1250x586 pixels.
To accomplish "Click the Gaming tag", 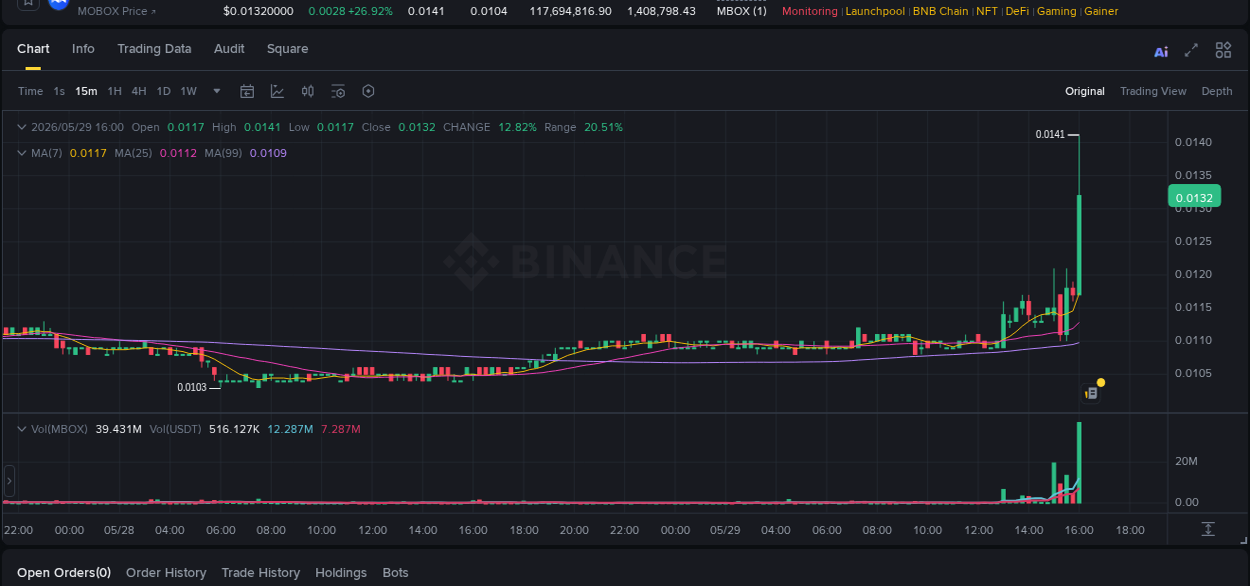I will (x=1057, y=11).
